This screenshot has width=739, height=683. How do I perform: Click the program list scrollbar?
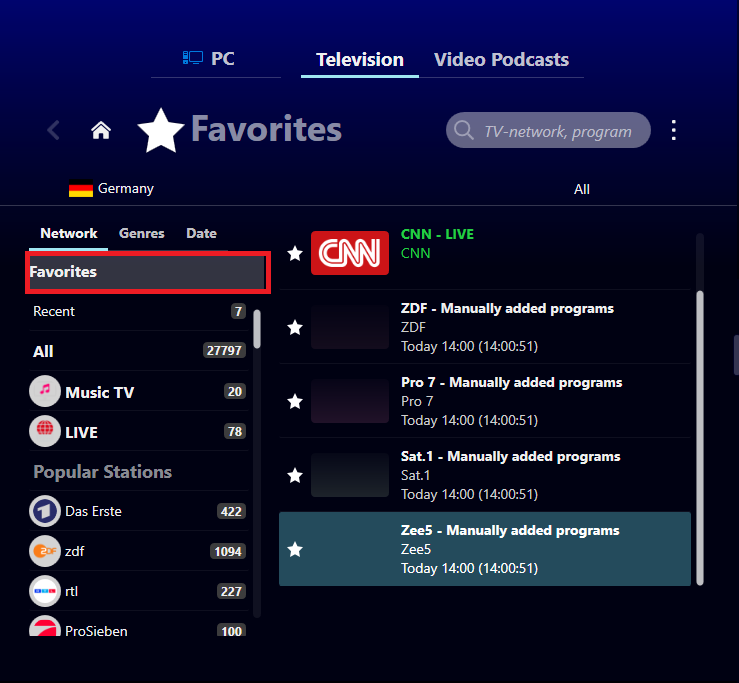coord(700,438)
